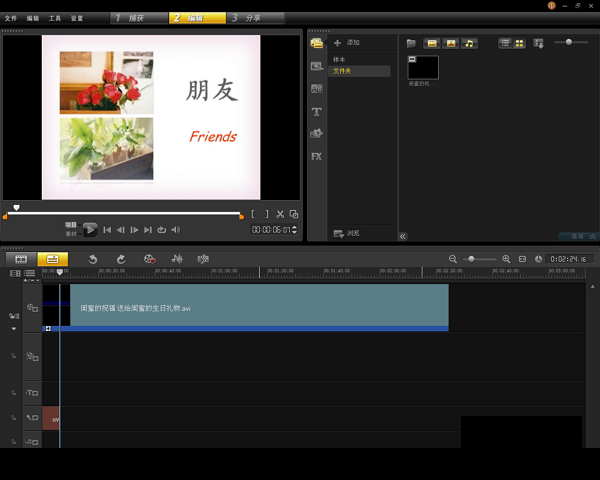The height and width of the screenshot is (480, 600).
Task: Click the video track header icon
Action: (x=32, y=308)
